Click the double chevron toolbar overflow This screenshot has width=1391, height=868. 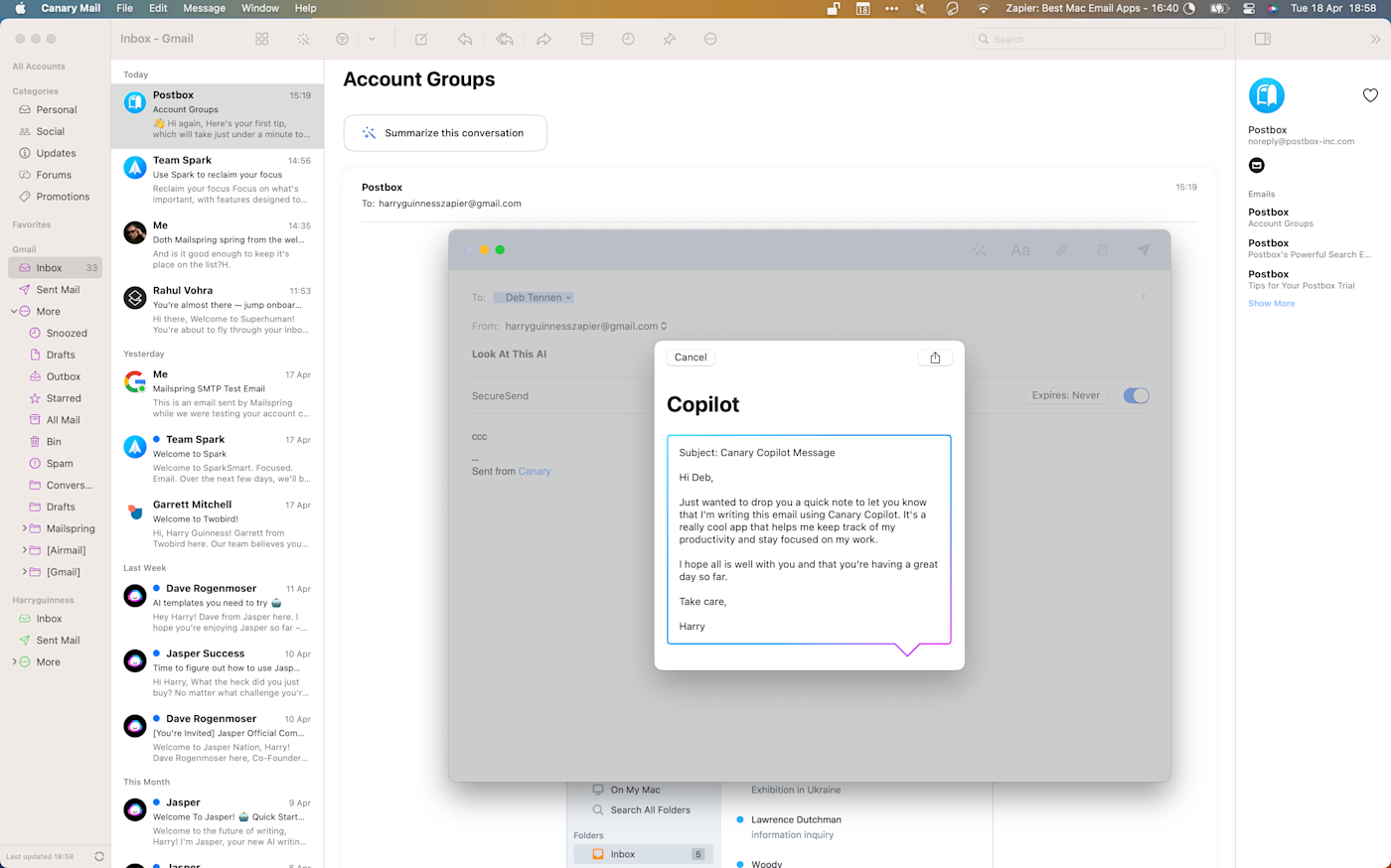(1375, 39)
